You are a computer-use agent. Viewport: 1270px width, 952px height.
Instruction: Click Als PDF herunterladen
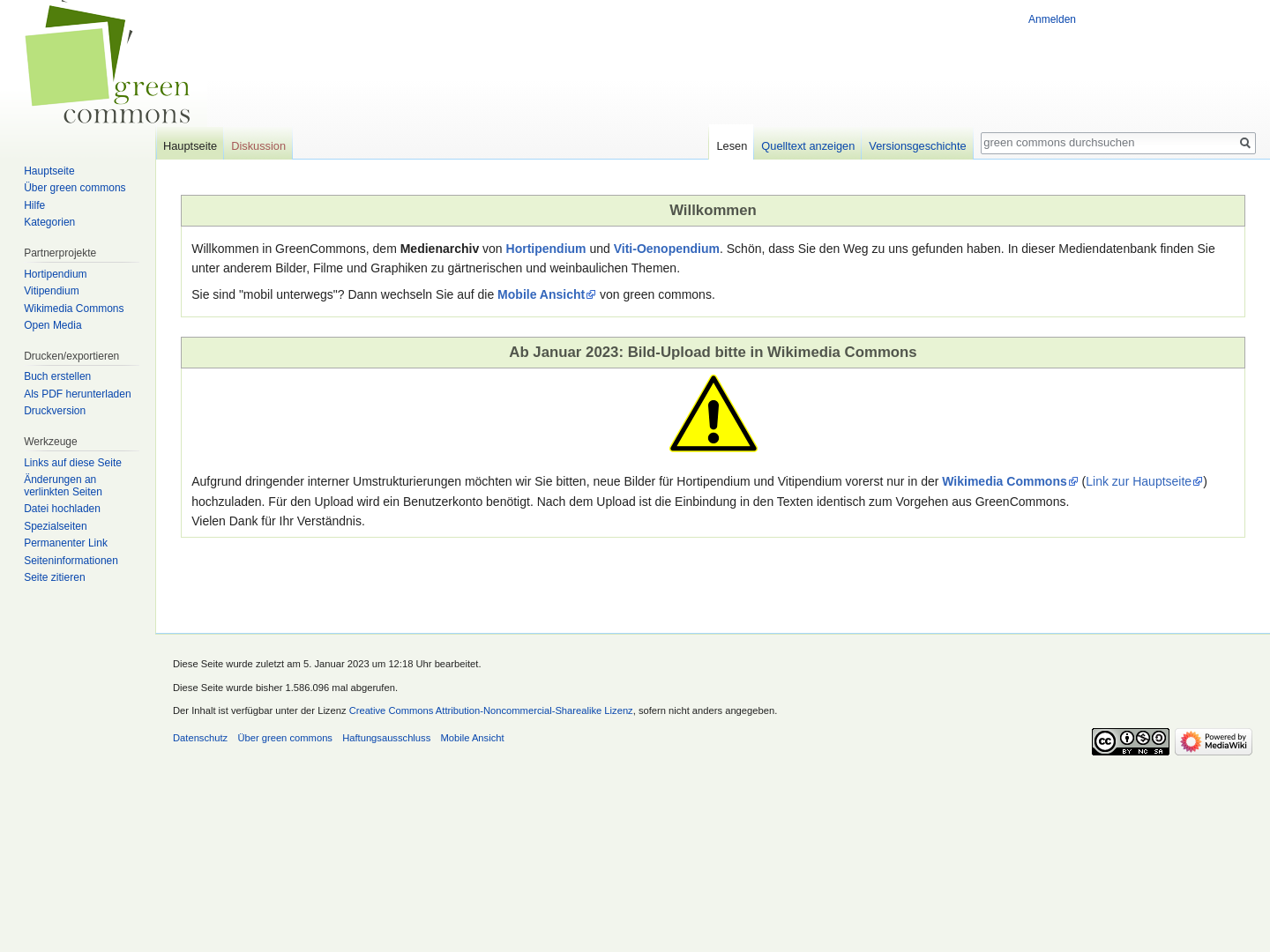tap(78, 394)
